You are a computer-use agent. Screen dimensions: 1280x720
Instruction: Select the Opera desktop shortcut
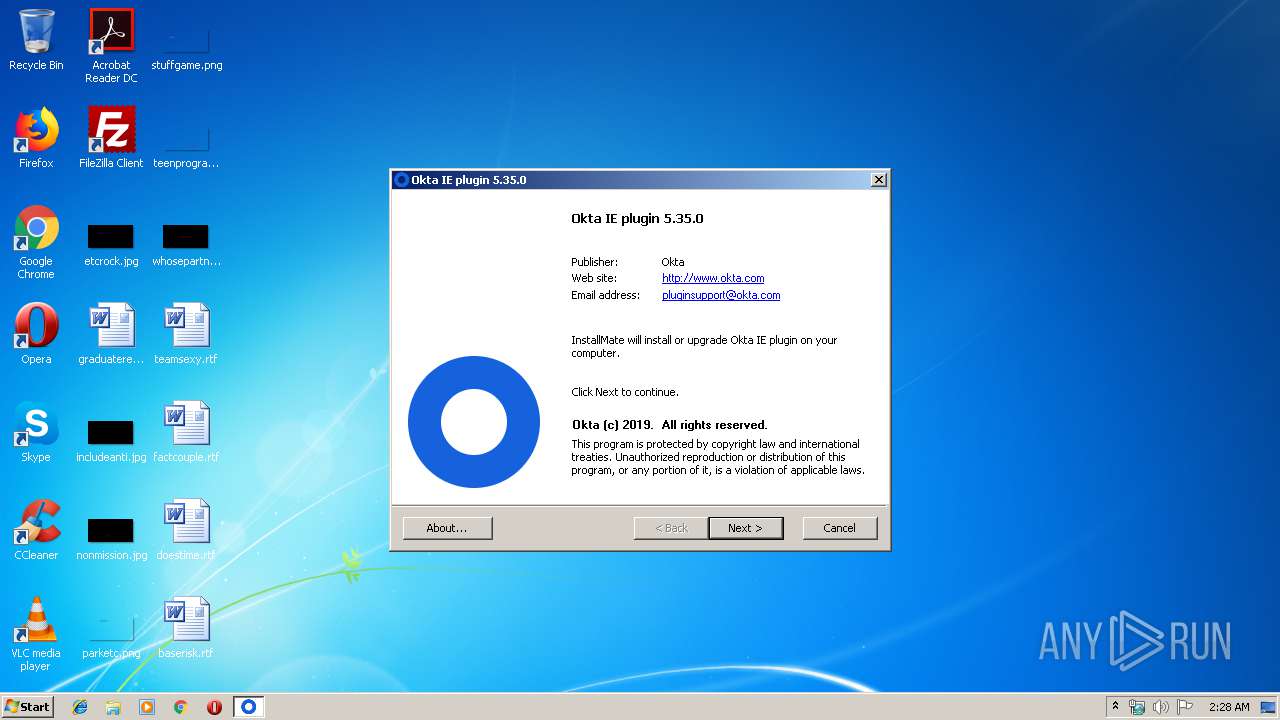coord(36,334)
